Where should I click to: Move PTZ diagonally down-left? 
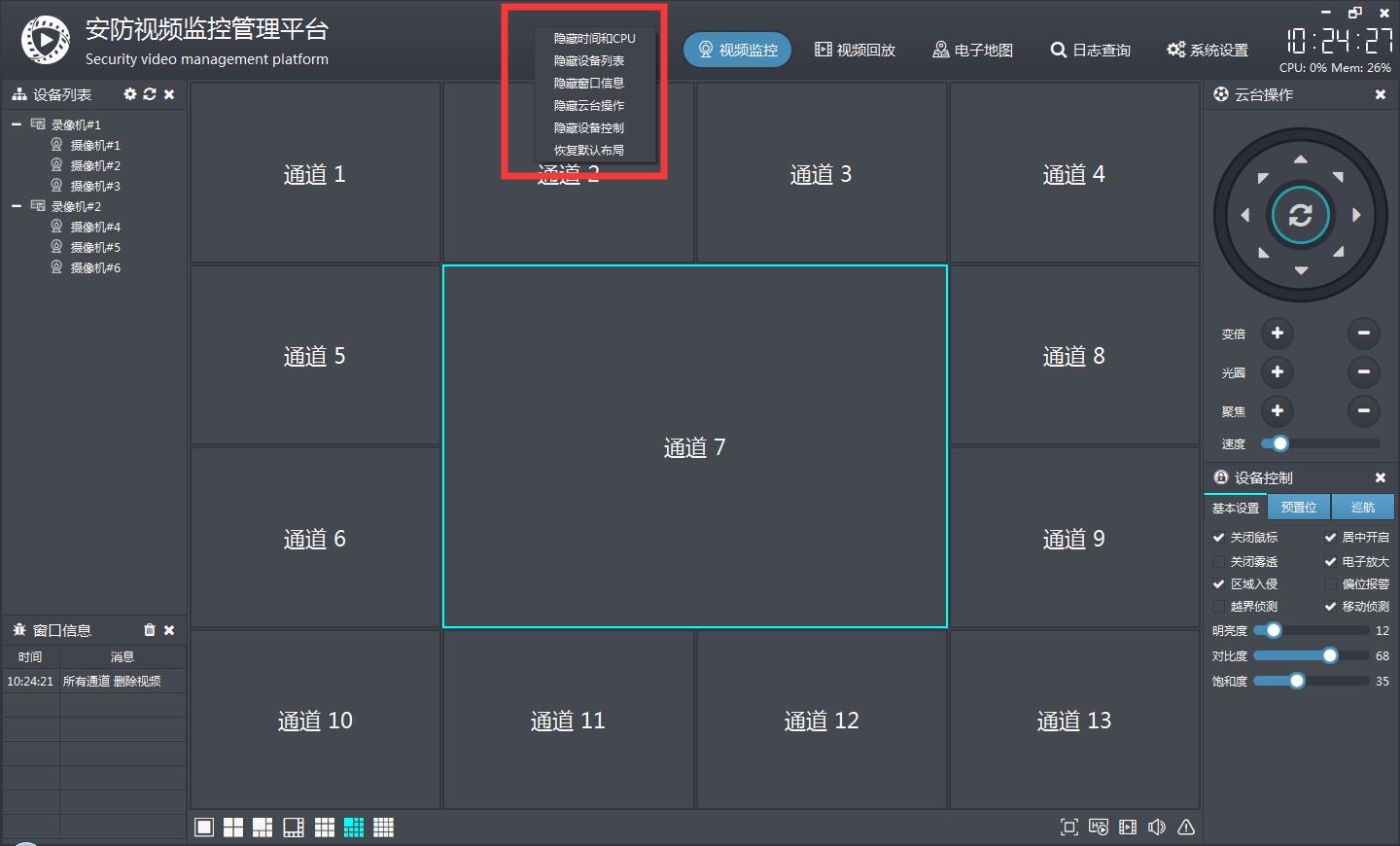coord(1263,252)
